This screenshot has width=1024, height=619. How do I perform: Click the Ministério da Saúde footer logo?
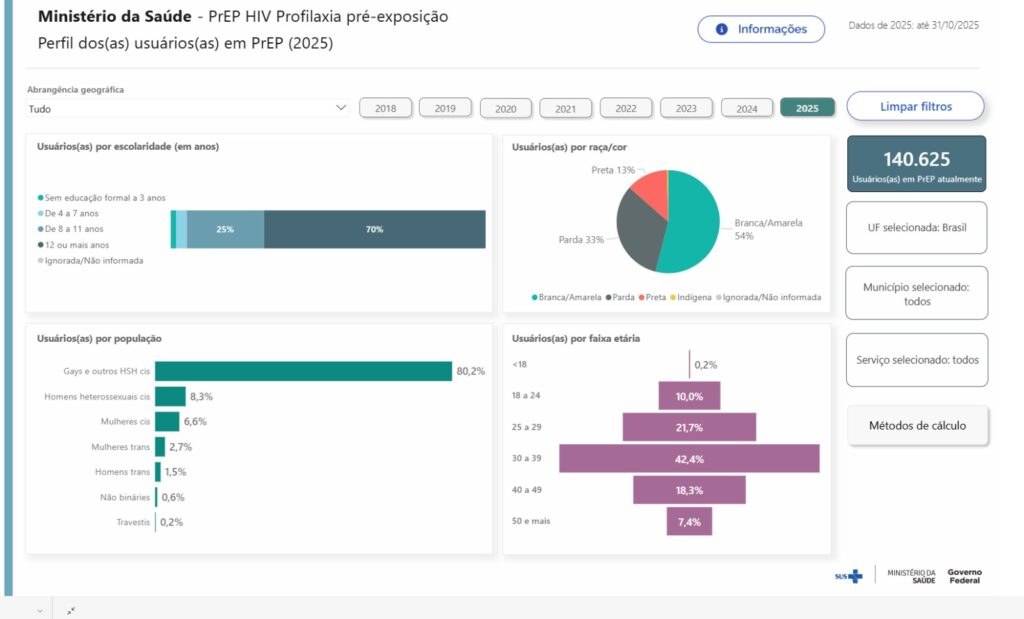pyautogui.click(x=911, y=576)
